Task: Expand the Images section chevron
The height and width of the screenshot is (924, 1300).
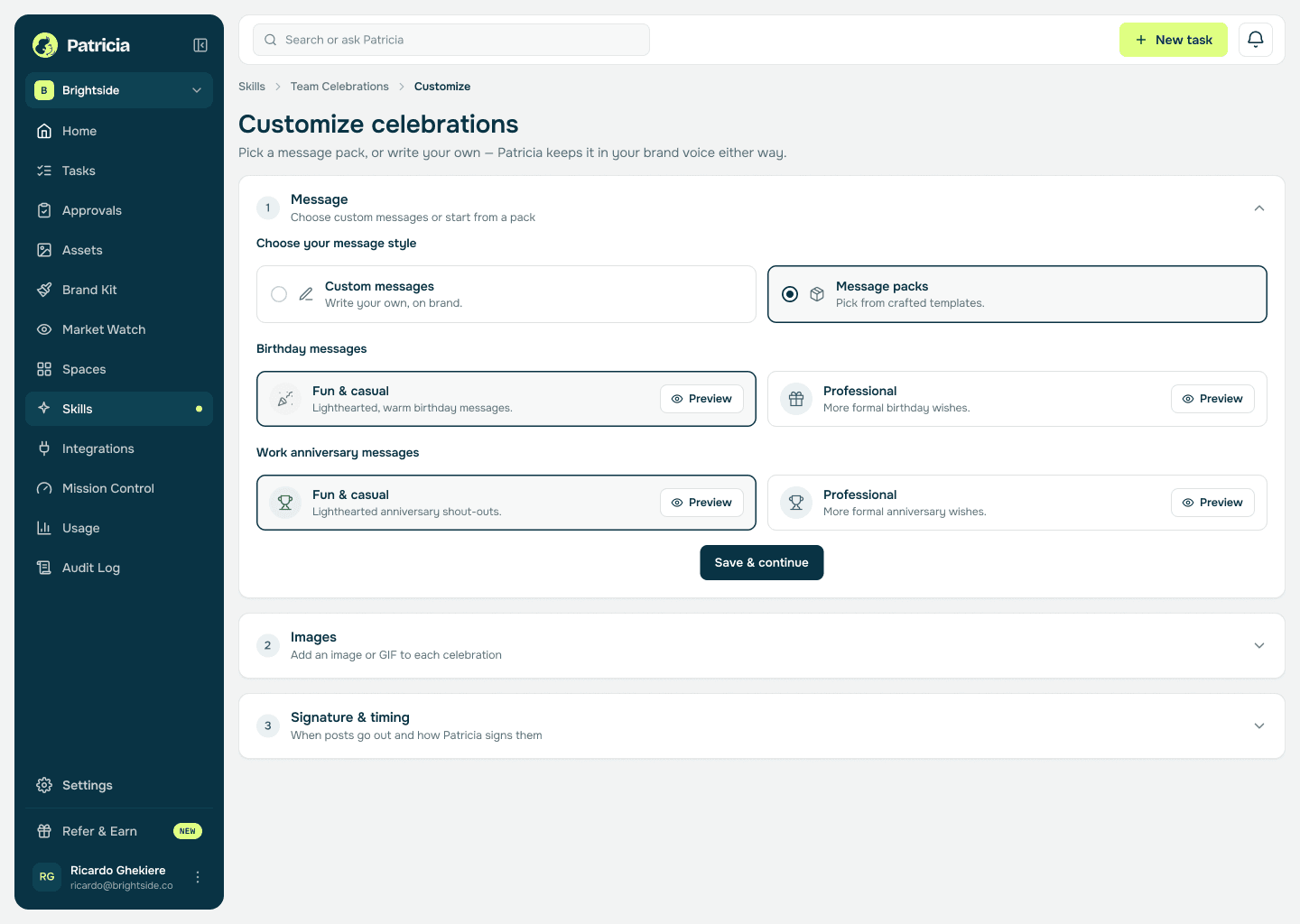Action: [1259, 646]
